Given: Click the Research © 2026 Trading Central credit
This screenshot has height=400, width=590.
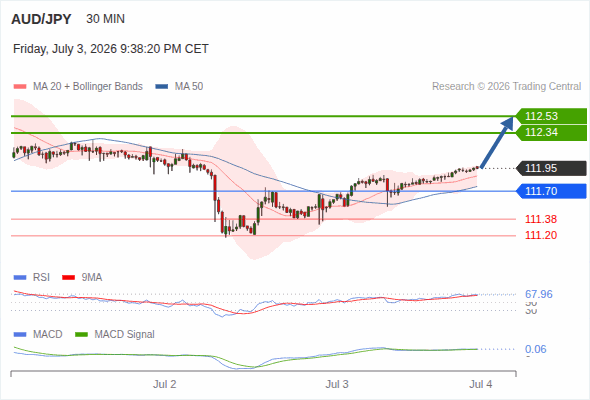Looking at the screenshot, I should 506,87.
